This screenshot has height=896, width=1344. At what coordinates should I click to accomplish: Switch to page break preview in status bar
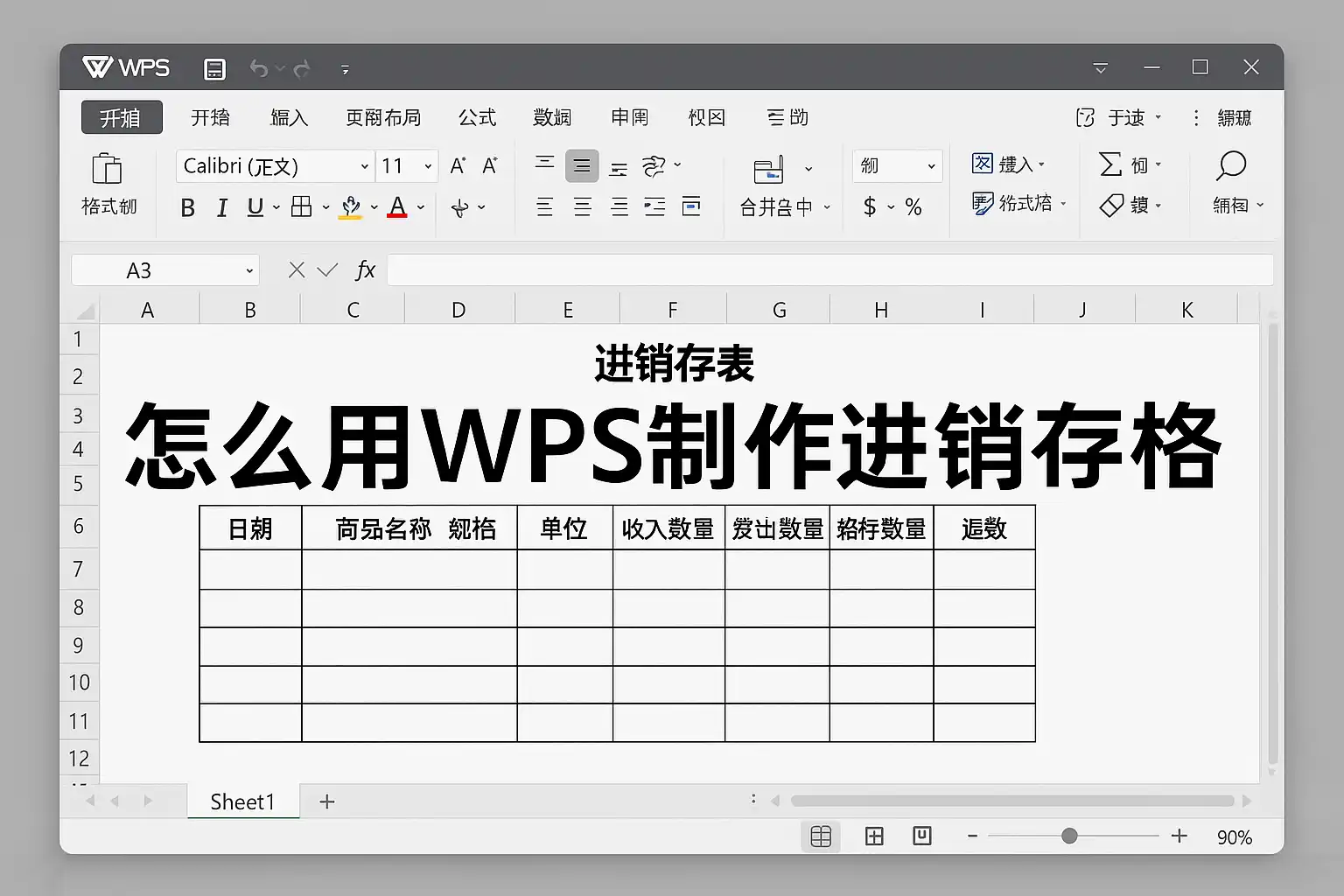pos(921,836)
